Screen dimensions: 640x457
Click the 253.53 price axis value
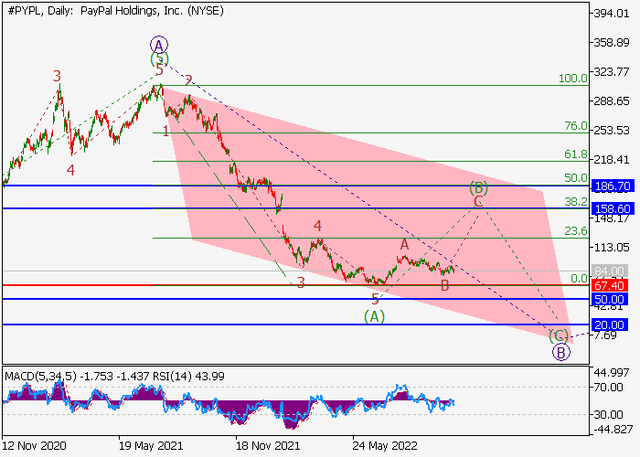pos(612,130)
